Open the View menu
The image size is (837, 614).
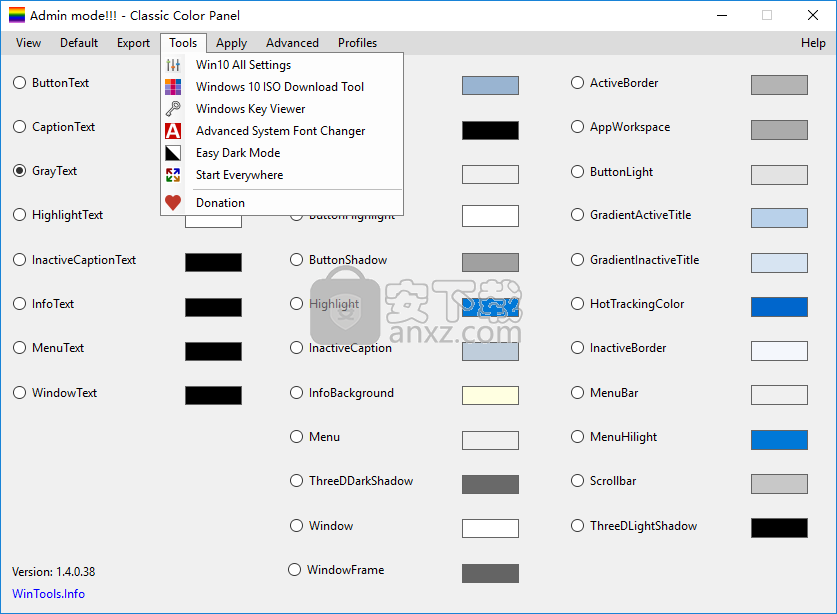(x=28, y=43)
